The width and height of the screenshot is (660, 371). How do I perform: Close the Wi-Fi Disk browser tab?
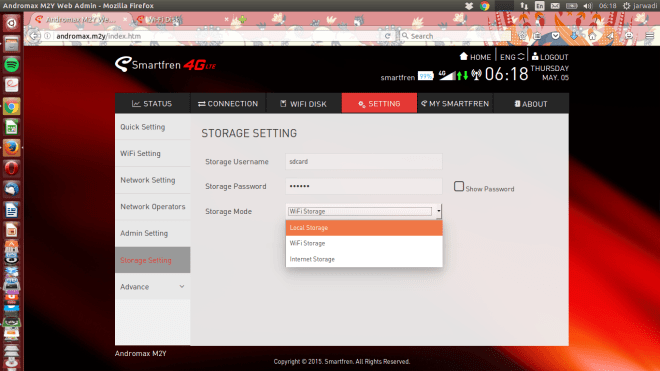tap(226, 19)
